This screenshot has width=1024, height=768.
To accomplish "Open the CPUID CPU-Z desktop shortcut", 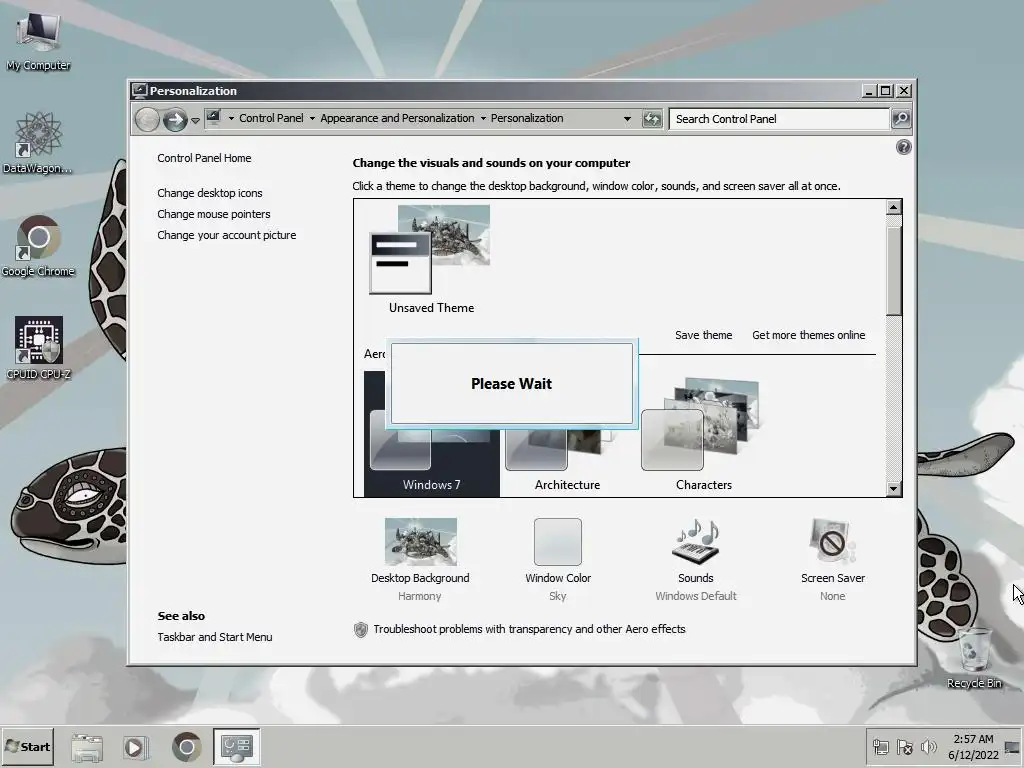I will 39,348.
